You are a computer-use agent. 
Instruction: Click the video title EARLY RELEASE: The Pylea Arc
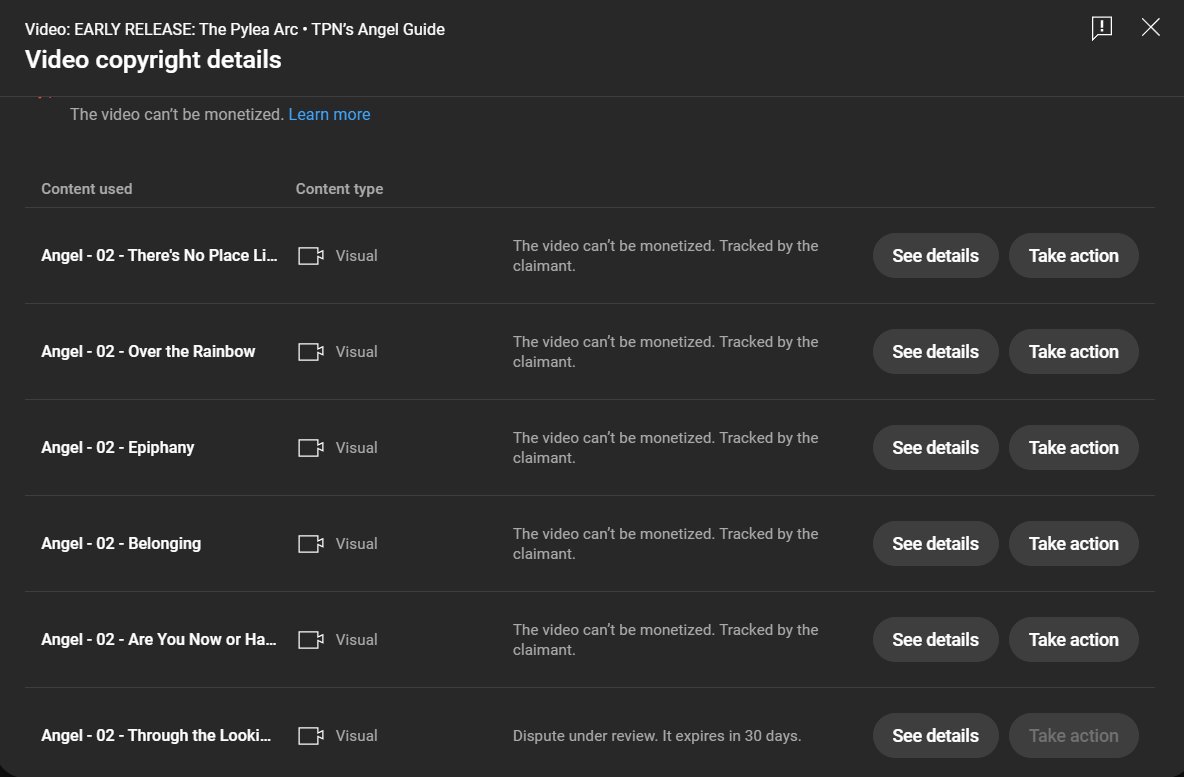click(235, 29)
